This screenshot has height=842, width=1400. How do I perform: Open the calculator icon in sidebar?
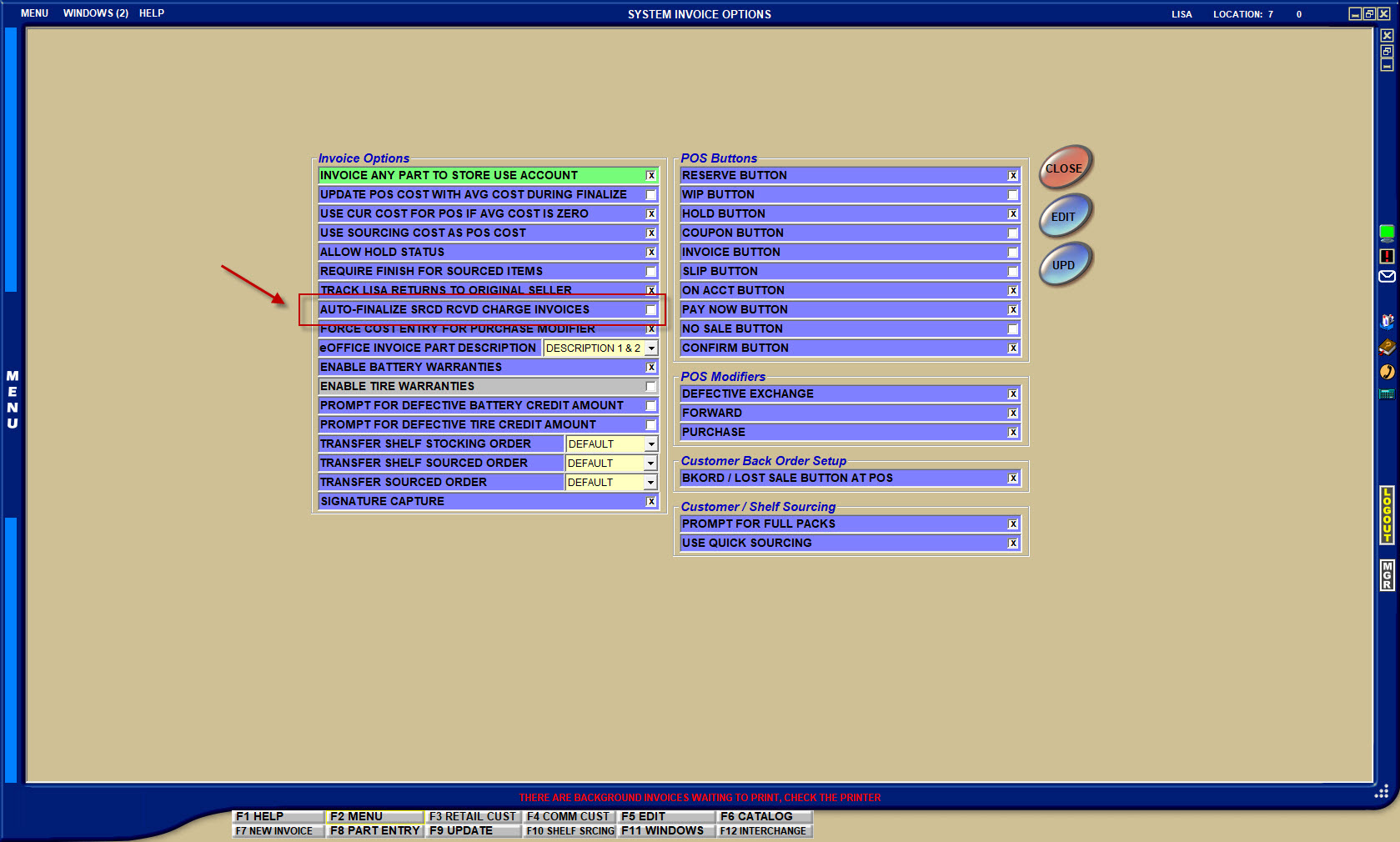tap(1387, 393)
